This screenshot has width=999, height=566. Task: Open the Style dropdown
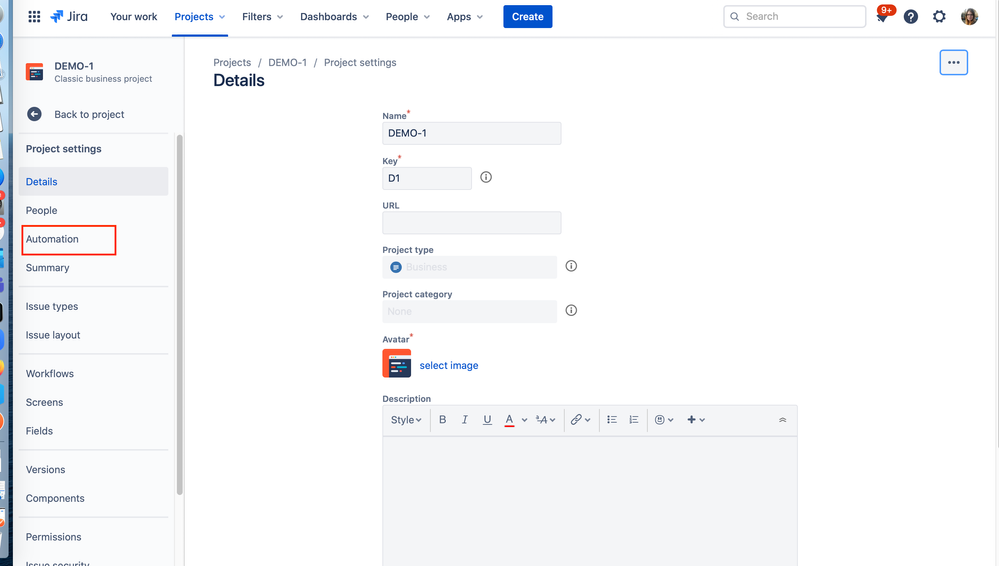406,419
